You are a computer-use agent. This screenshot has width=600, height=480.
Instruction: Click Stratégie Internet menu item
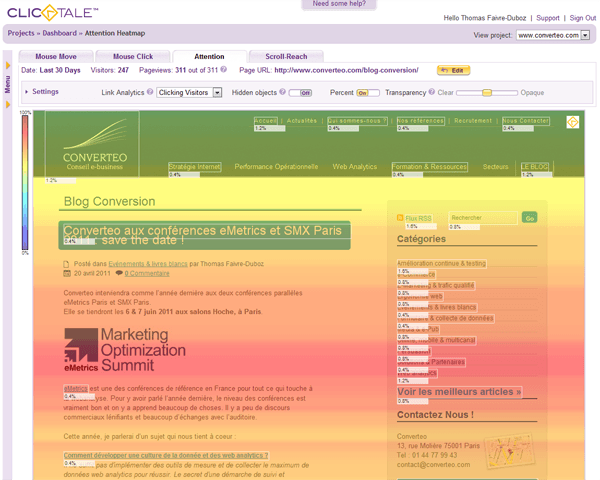point(195,167)
